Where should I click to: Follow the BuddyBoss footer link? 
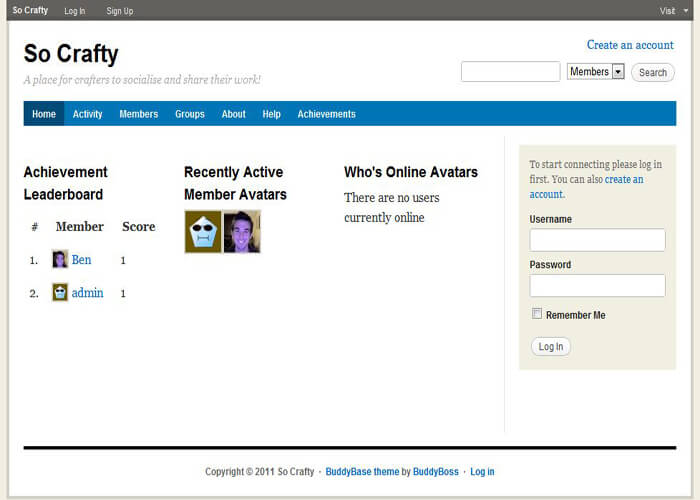[x=436, y=471]
